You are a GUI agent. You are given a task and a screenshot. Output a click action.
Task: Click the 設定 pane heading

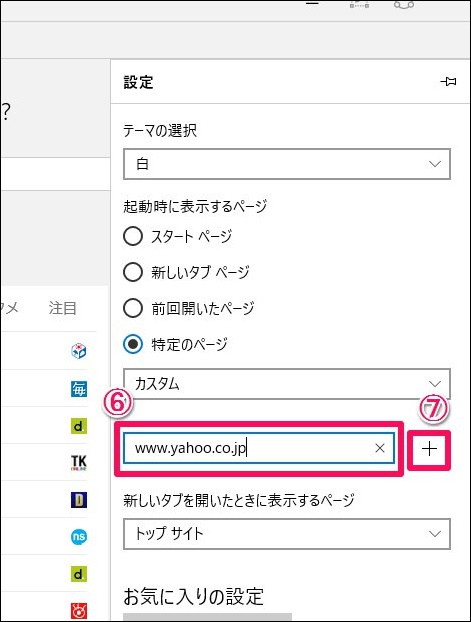point(138,82)
